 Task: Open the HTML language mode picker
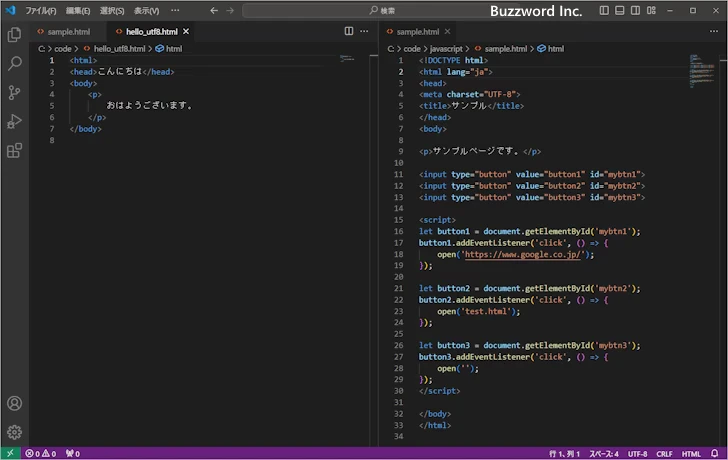coord(691,453)
